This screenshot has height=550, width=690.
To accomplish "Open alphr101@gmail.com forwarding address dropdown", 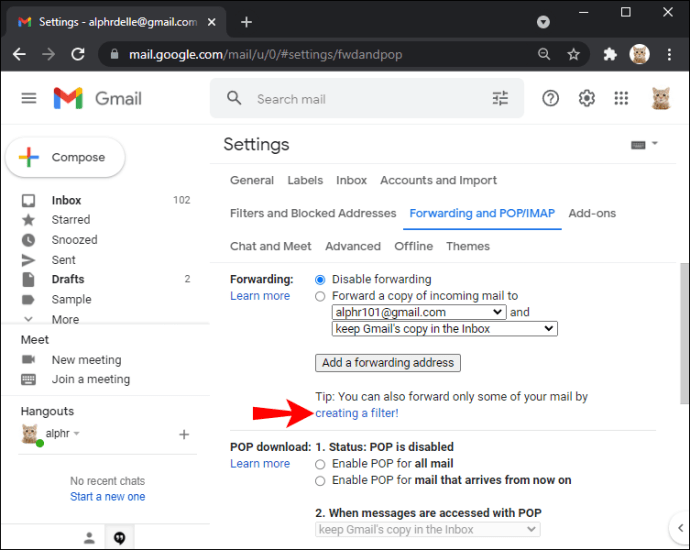I will click(x=419, y=312).
